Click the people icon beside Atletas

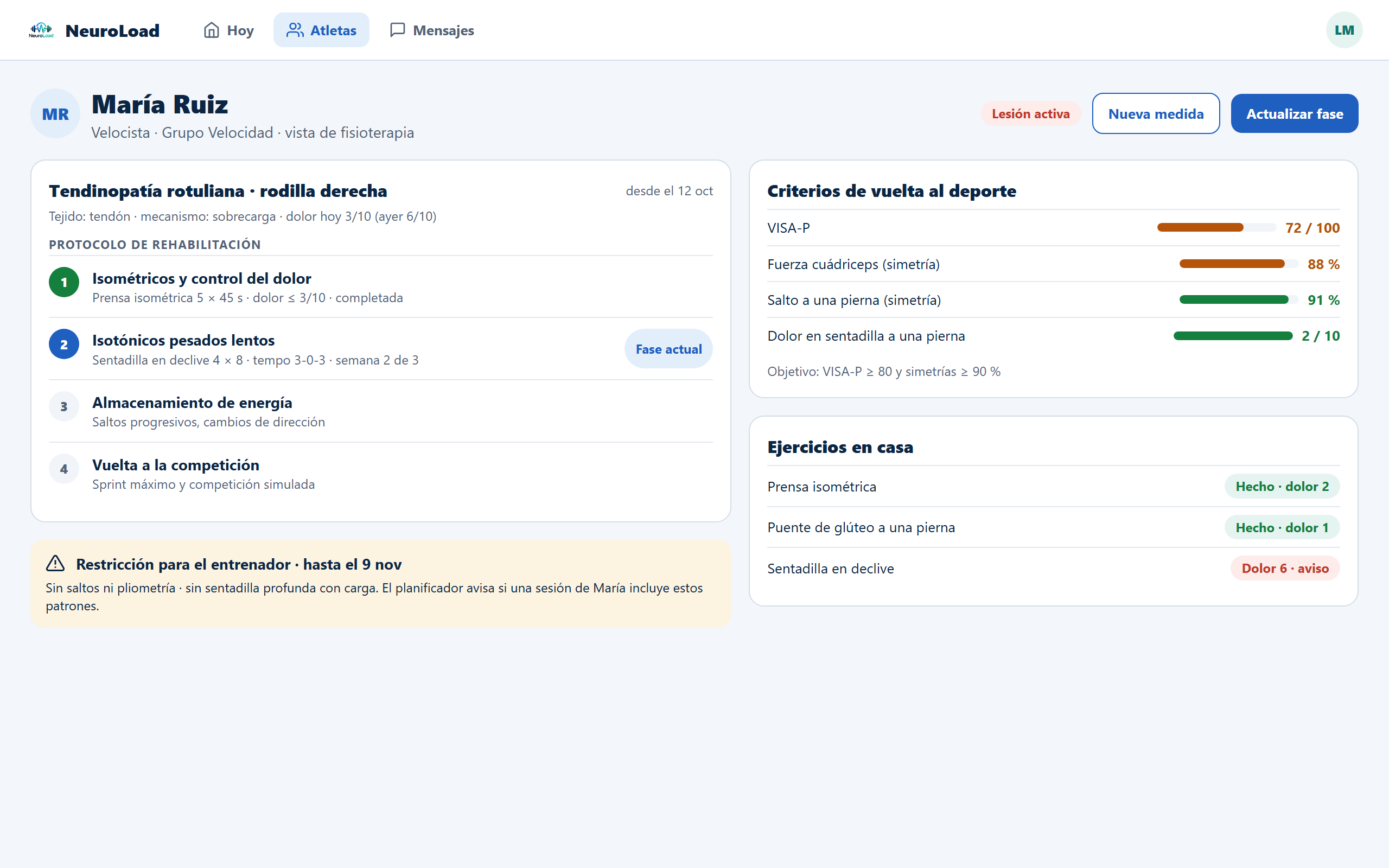pos(295,30)
